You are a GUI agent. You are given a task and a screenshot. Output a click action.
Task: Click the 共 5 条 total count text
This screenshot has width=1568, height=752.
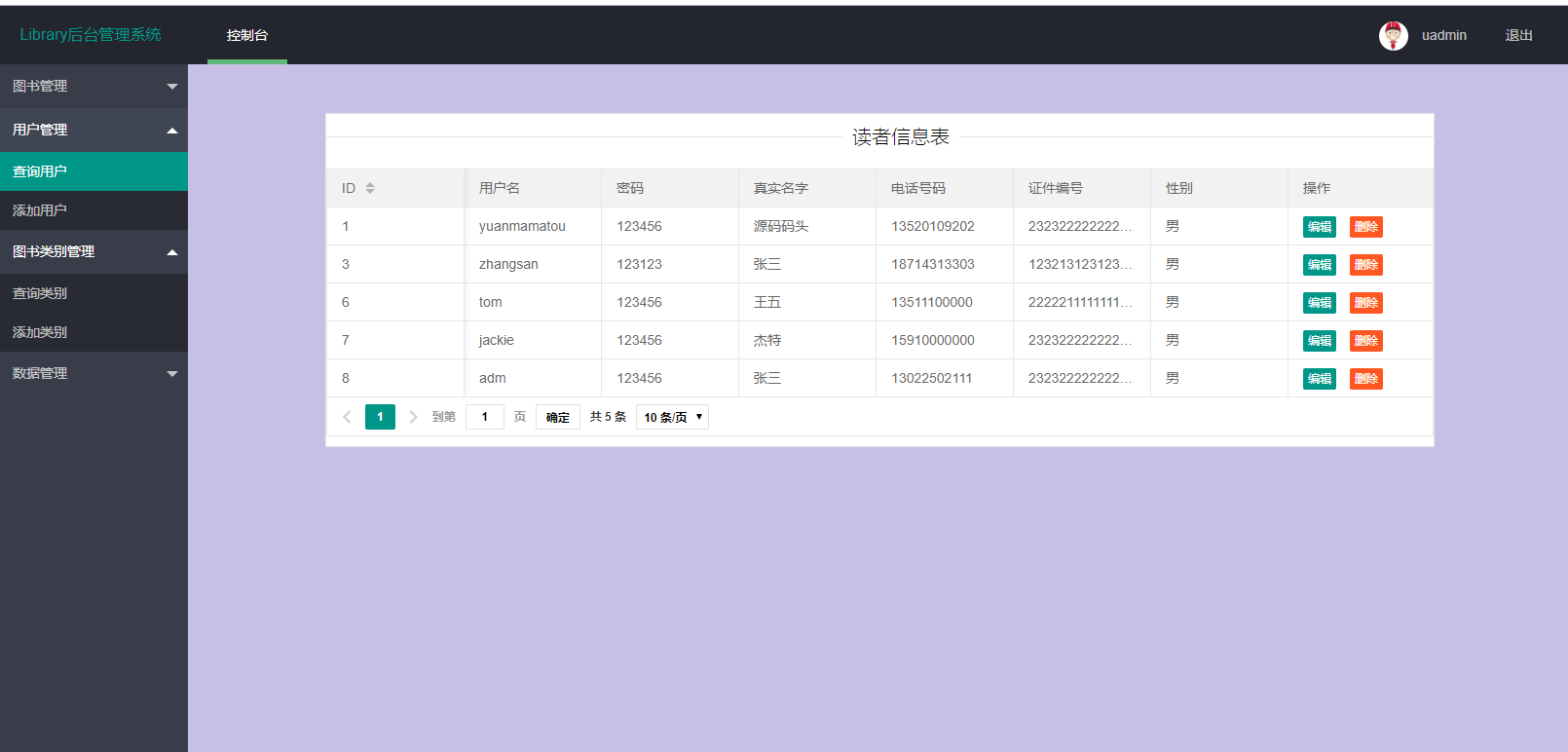(609, 417)
